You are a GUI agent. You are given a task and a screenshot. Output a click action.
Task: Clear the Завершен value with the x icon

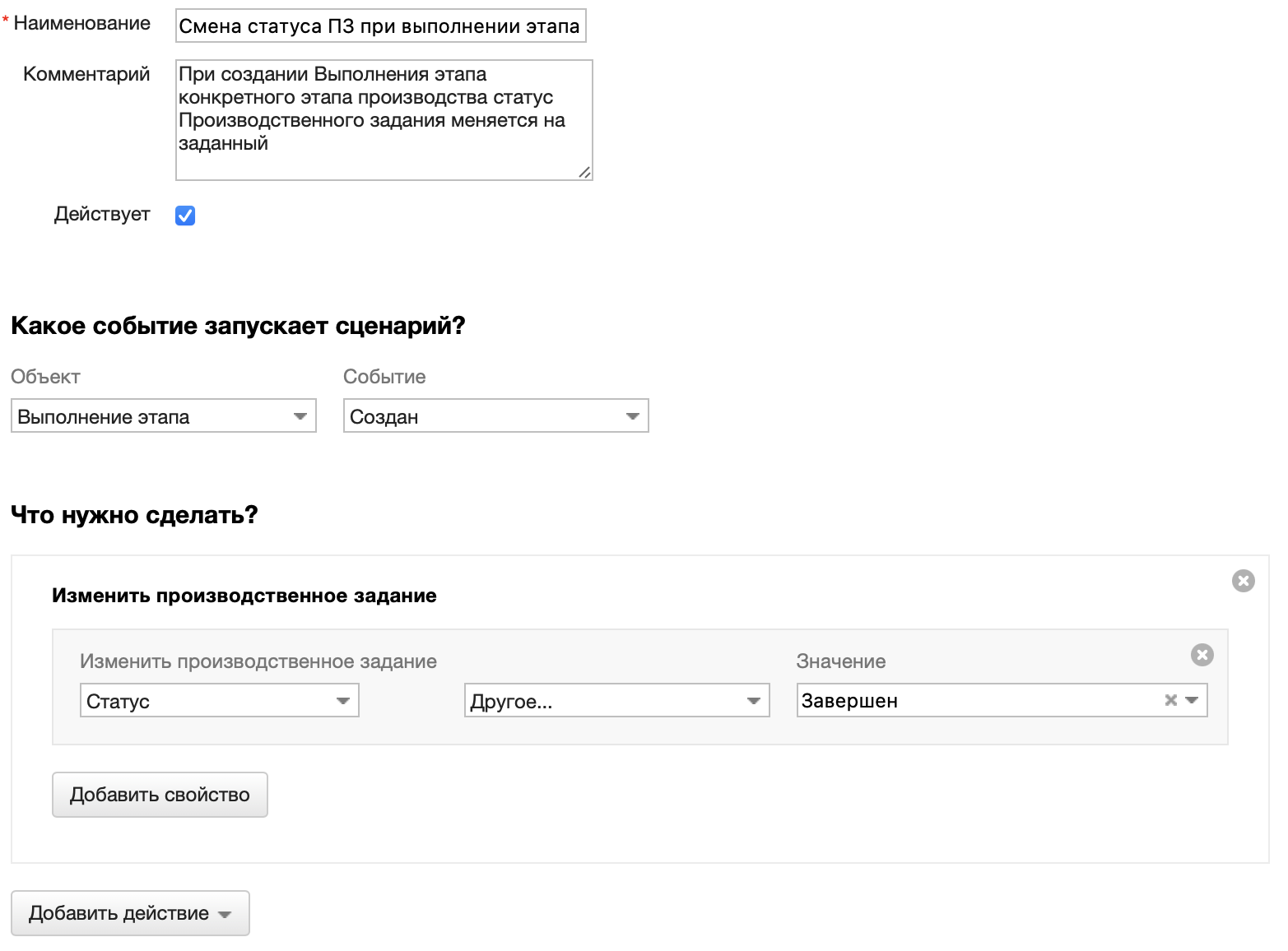(x=1170, y=700)
